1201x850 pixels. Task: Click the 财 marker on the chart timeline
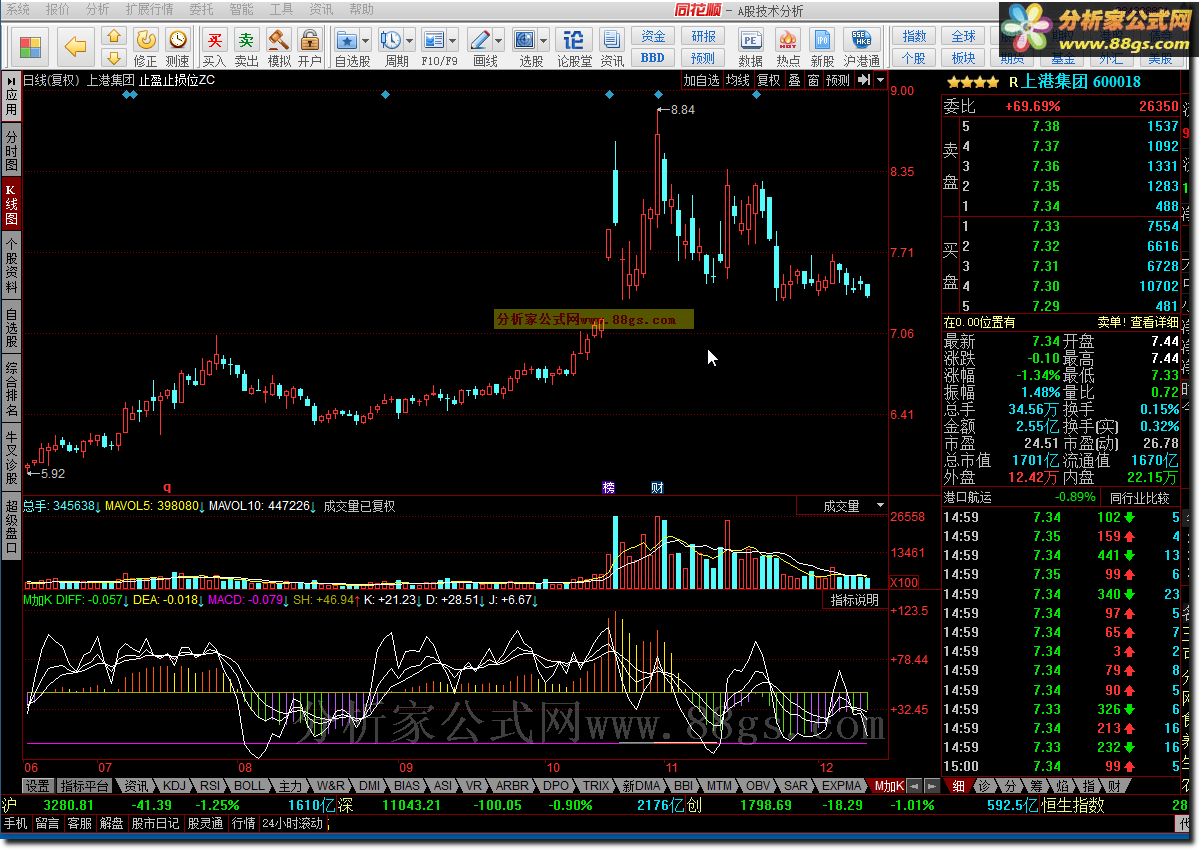(657, 488)
